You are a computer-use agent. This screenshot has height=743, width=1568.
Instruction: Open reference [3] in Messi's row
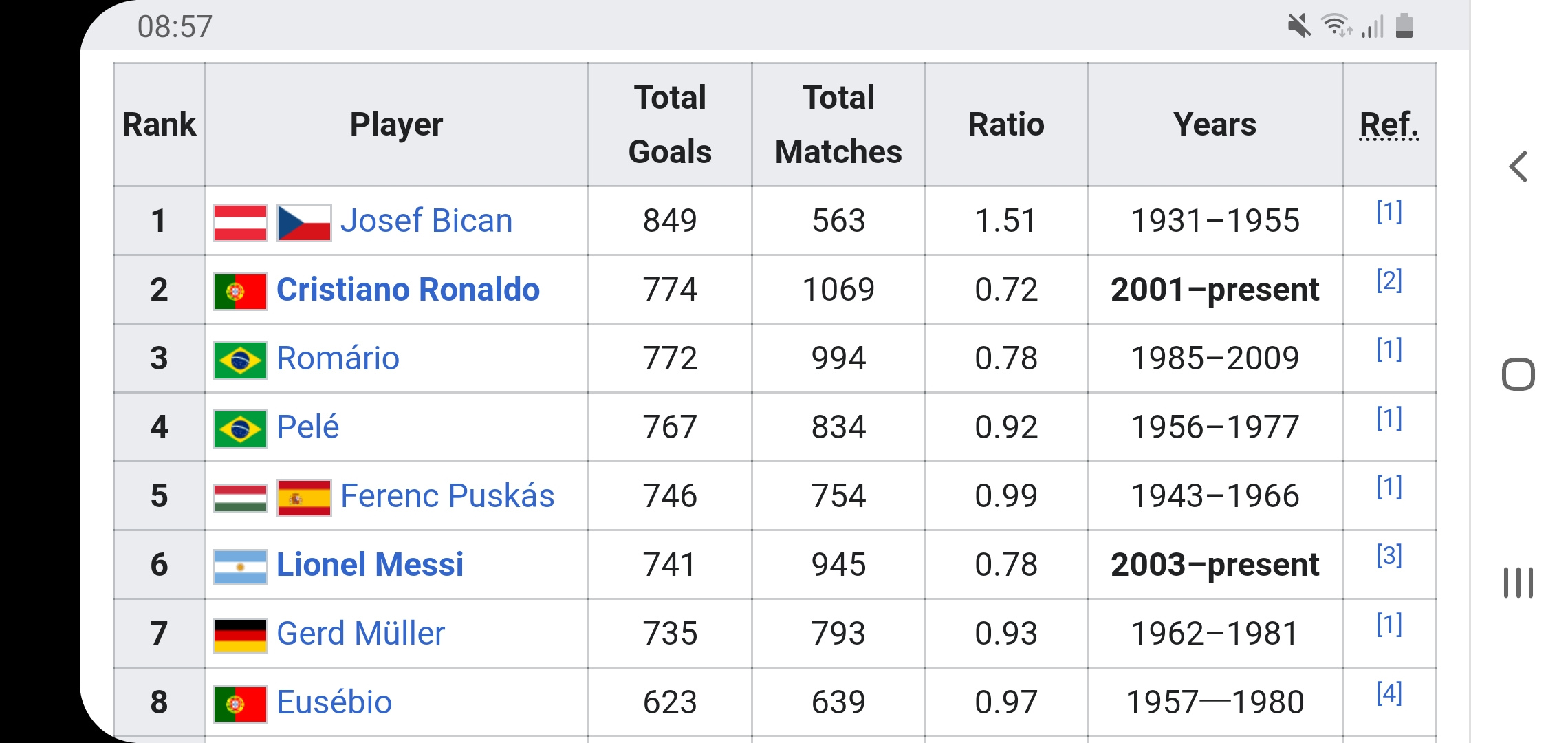pos(1389,554)
